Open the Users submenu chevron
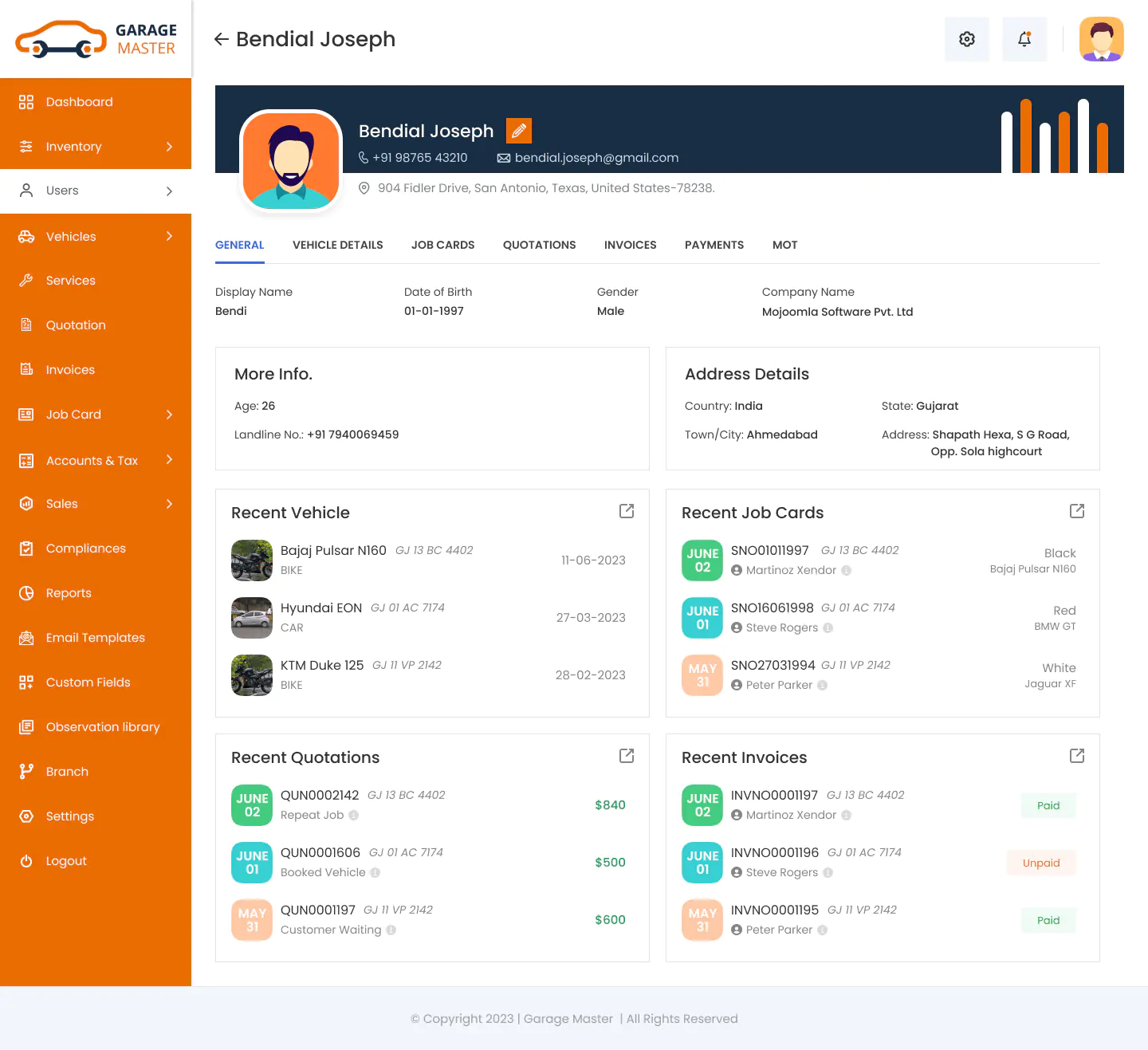The height and width of the screenshot is (1050, 1148). [x=168, y=191]
